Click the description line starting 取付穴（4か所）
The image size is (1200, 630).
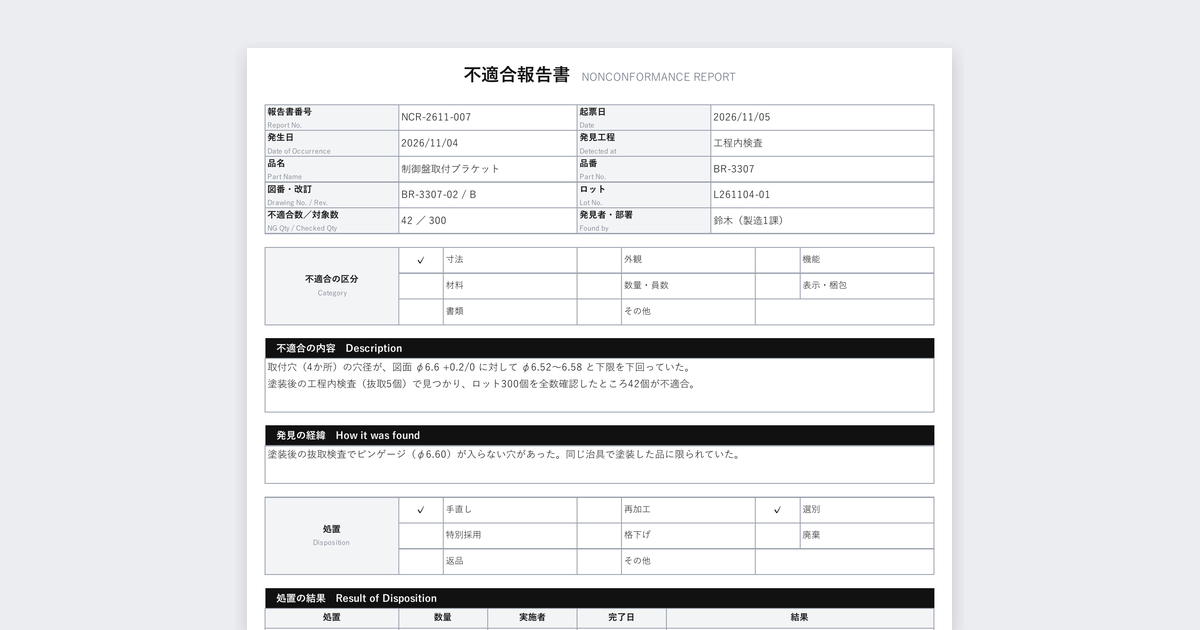480,367
